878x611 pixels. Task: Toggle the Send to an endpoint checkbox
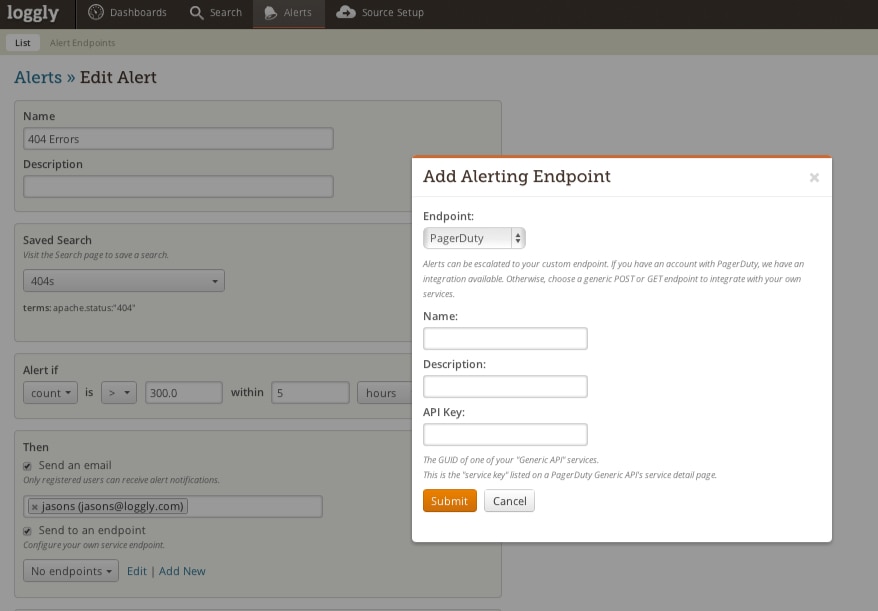pos(28,530)
